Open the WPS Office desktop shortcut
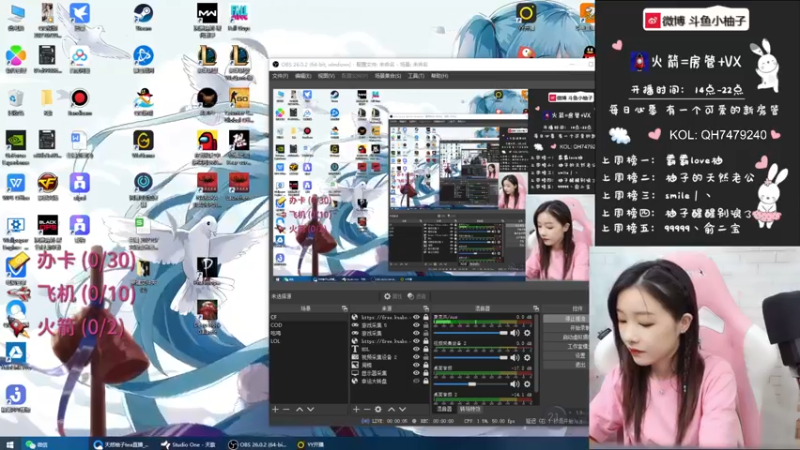Image resolution: width=800 pixels, height=450 pixels. point(16,187)
